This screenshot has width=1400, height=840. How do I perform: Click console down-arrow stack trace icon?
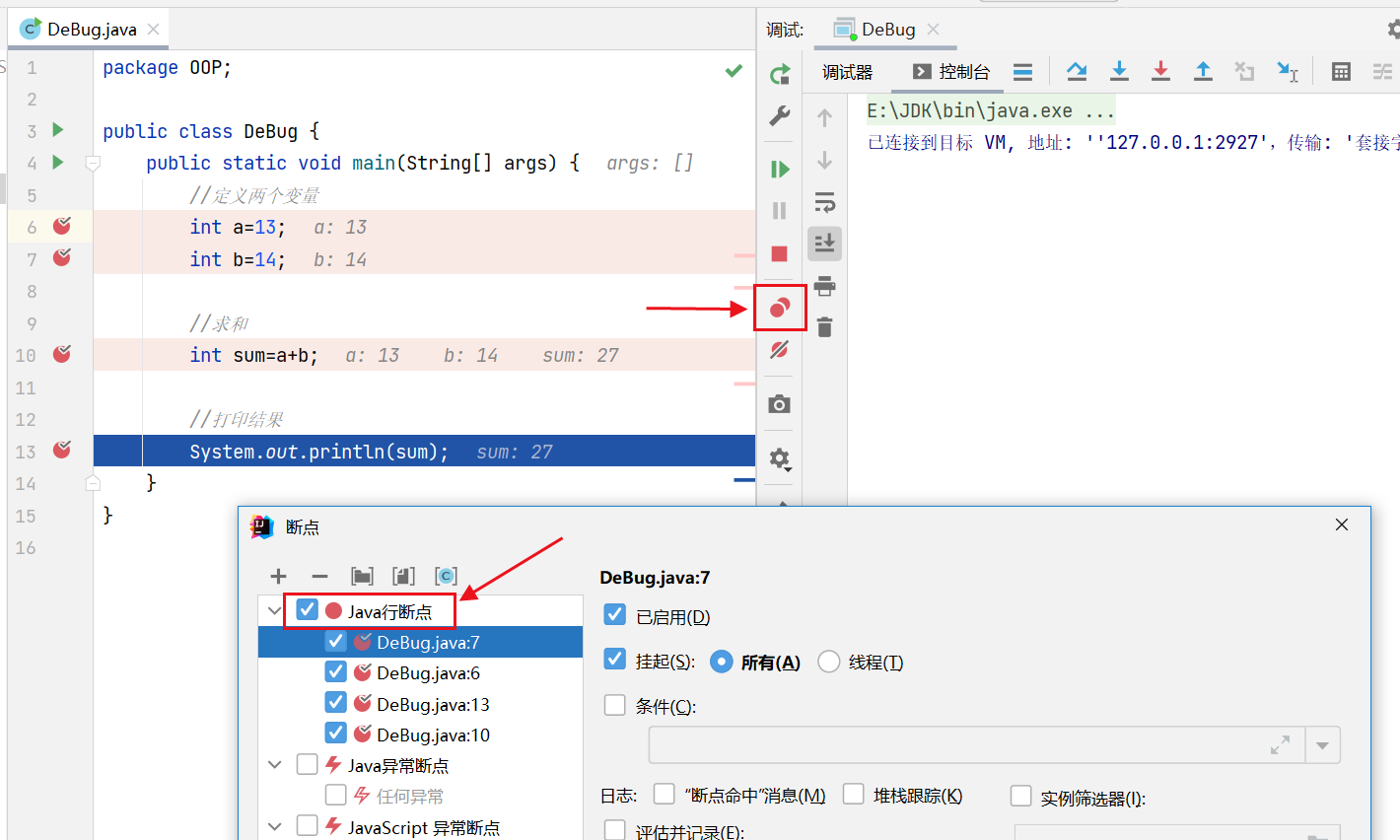click(825, 160)
